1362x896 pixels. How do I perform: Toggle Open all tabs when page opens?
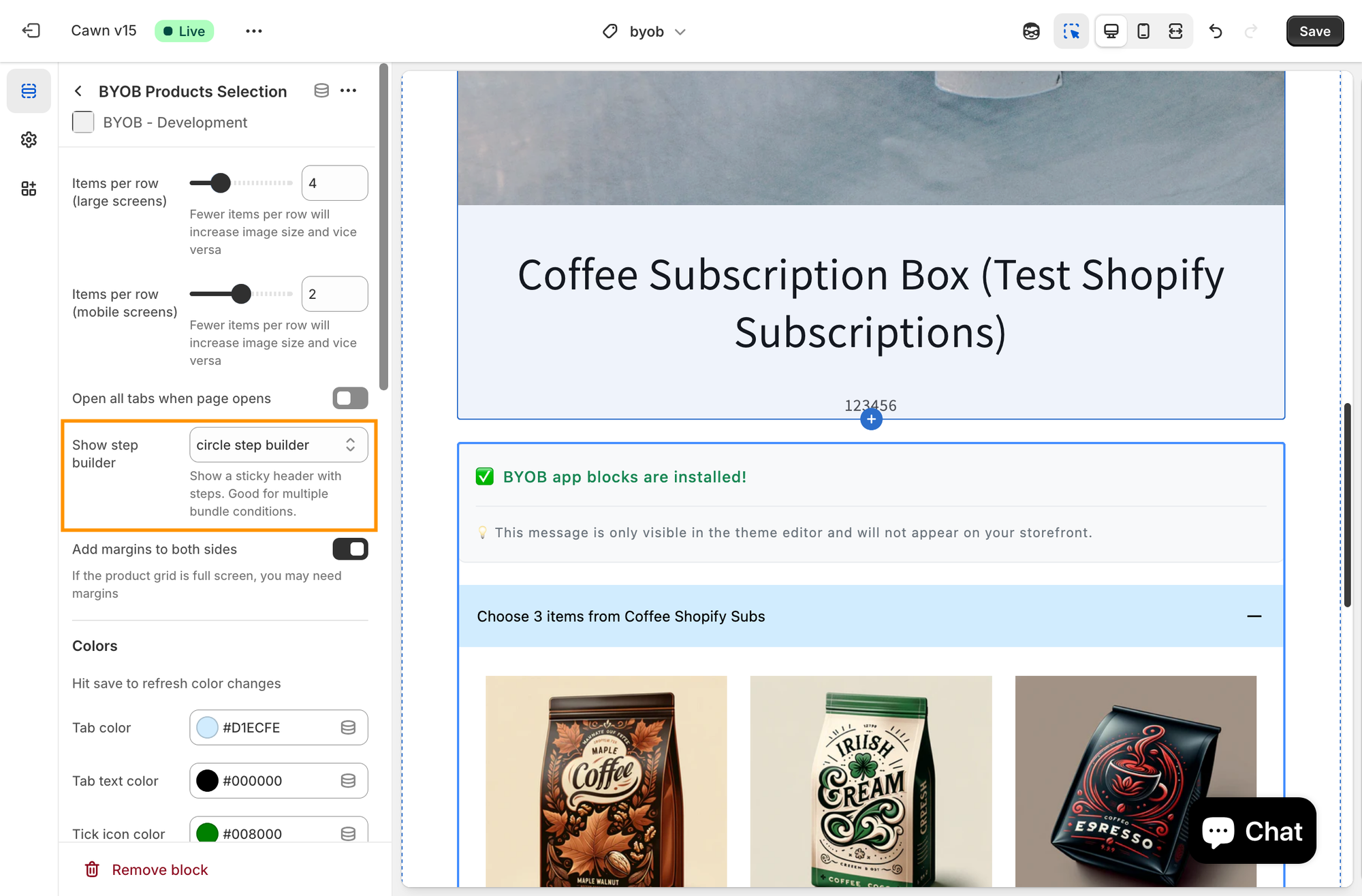click(350, 398)
